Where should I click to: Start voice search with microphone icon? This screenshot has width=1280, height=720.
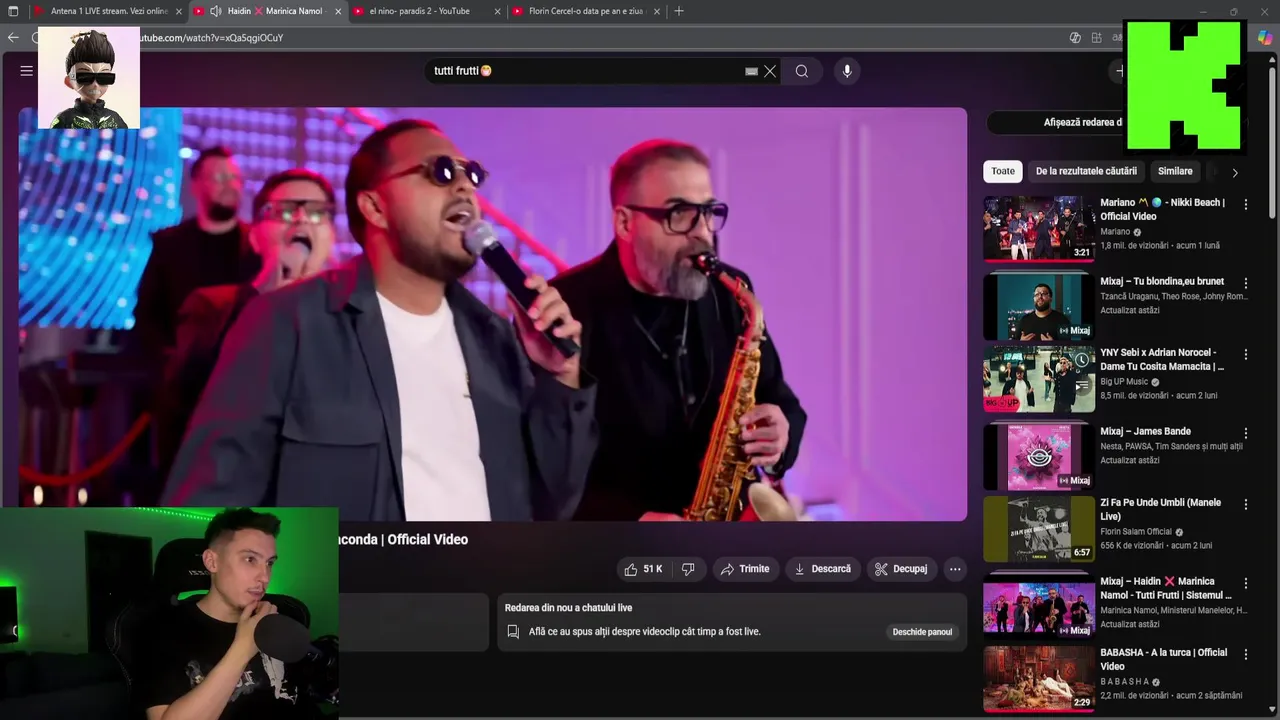847,71
